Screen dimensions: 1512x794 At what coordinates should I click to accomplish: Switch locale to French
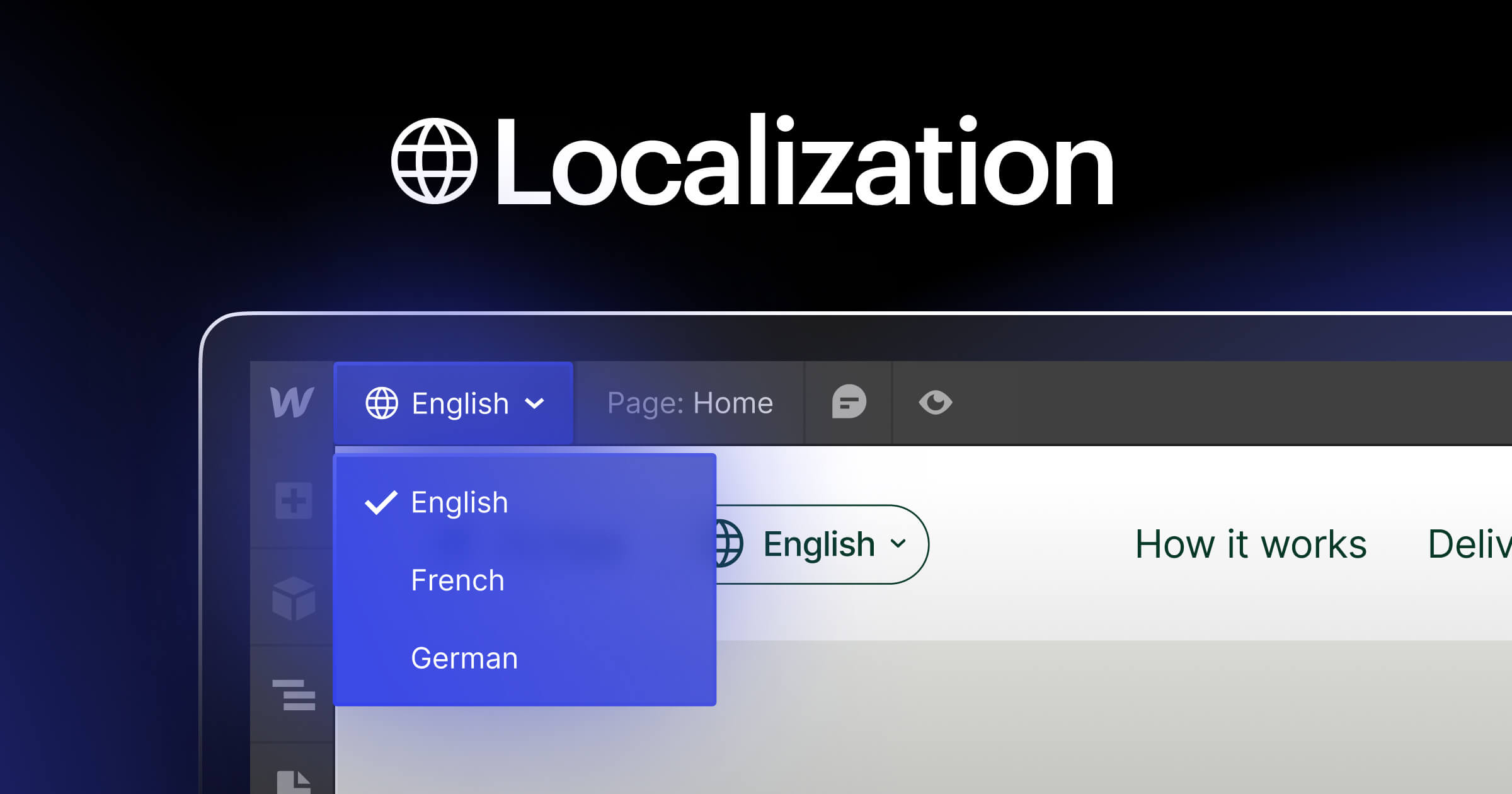click(x=458, y=580)
